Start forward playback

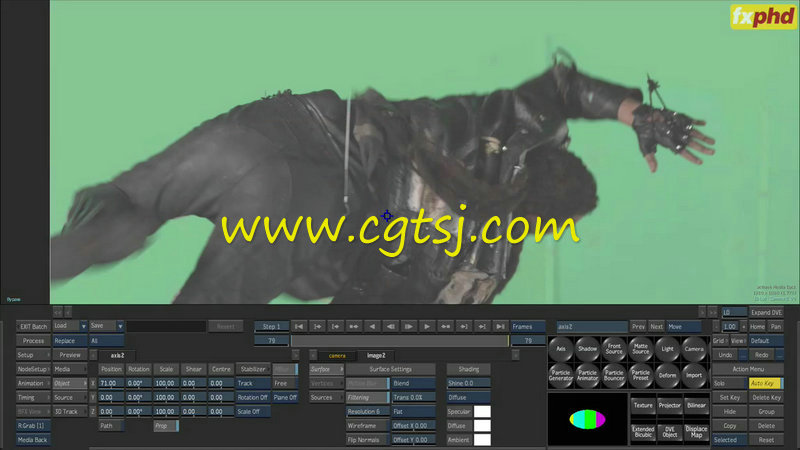[427, 327]
